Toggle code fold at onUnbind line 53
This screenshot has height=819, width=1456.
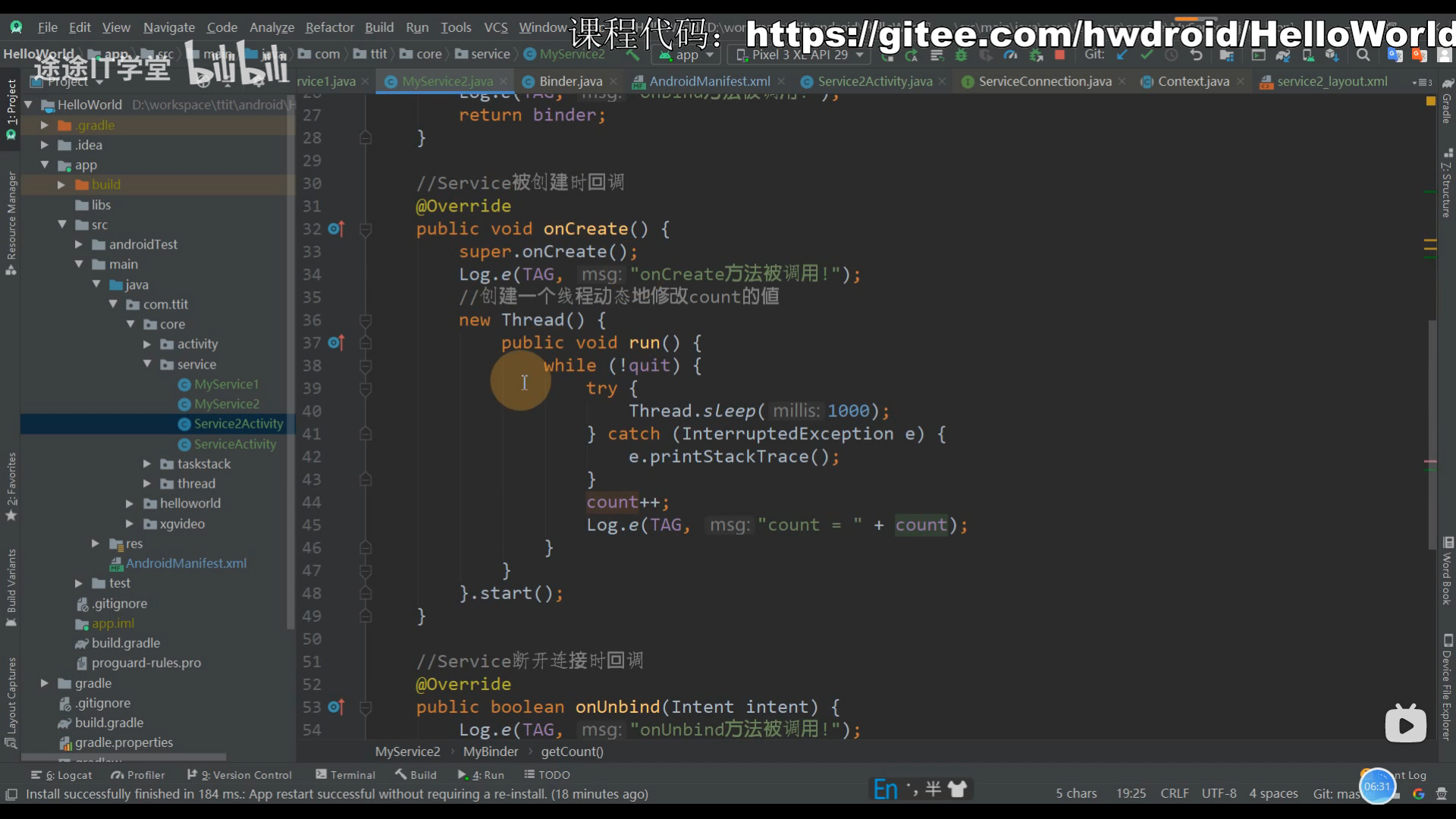click(x=366, y=707)
